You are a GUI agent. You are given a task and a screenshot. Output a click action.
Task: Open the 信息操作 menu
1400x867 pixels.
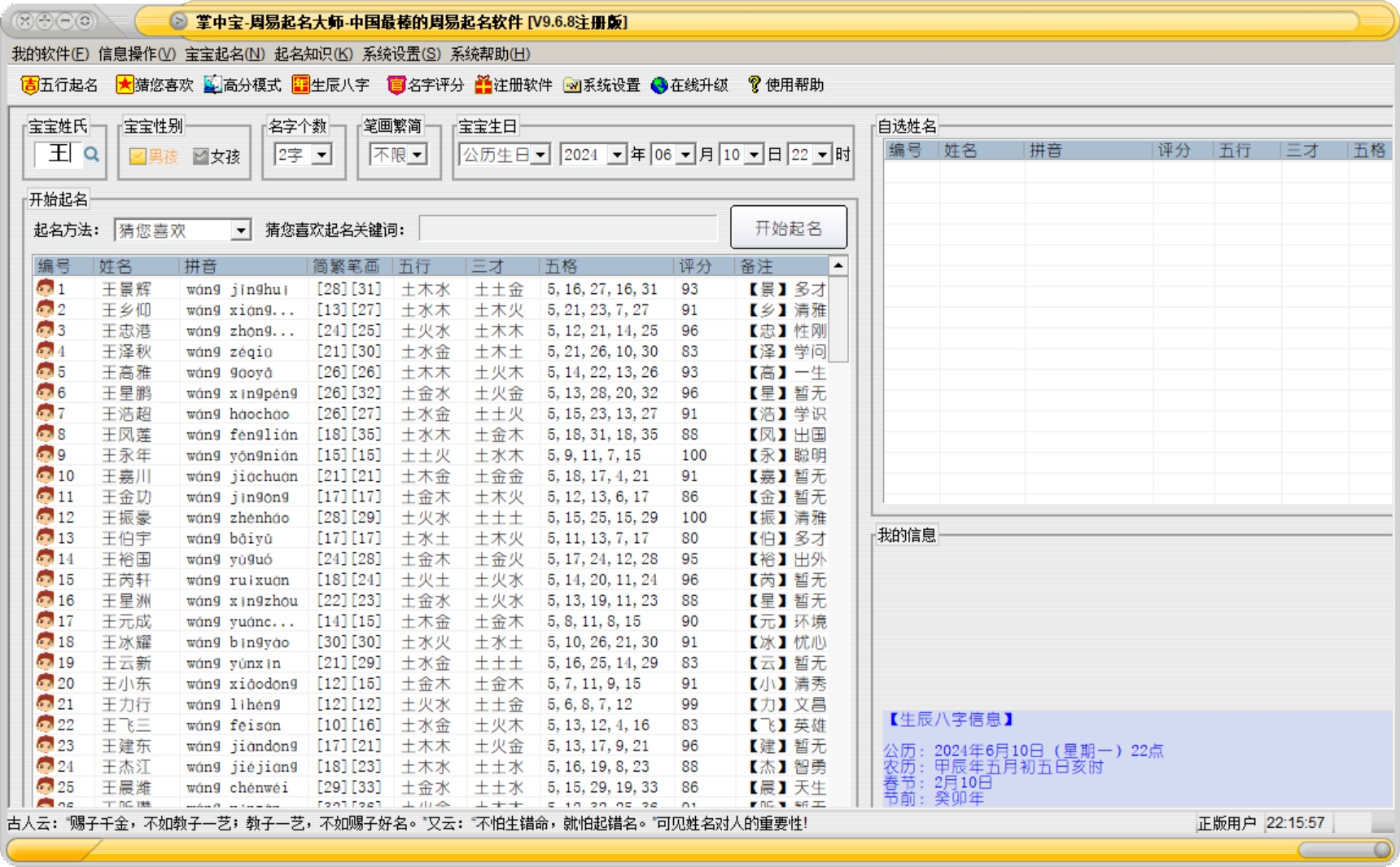(137, 54)
